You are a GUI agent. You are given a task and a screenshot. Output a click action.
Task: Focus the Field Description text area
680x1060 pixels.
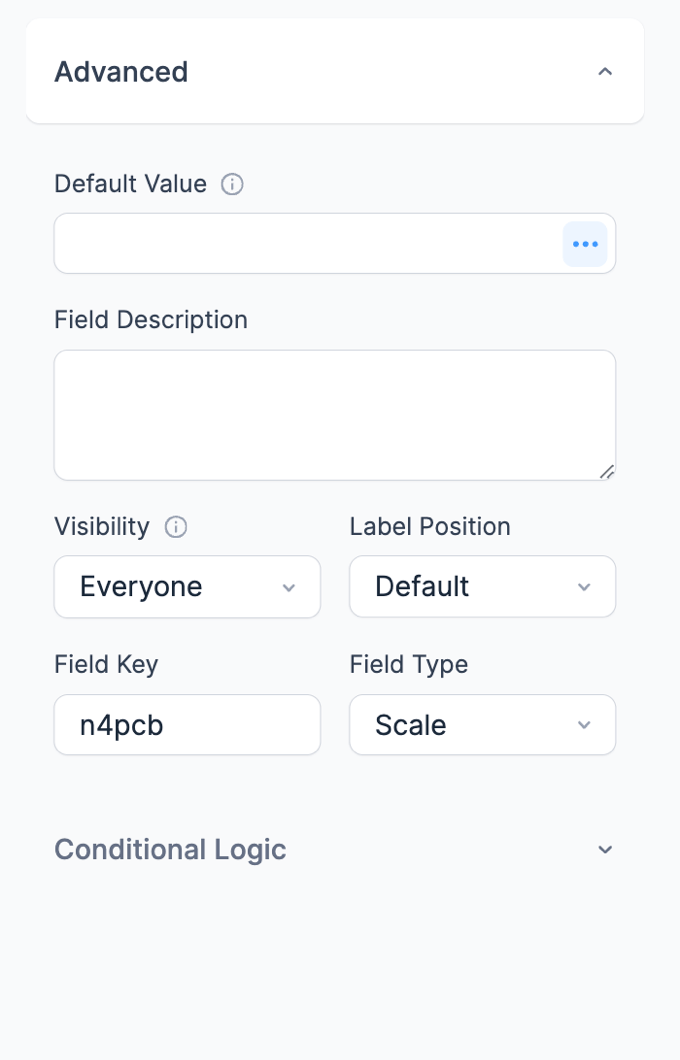[335, 414]
